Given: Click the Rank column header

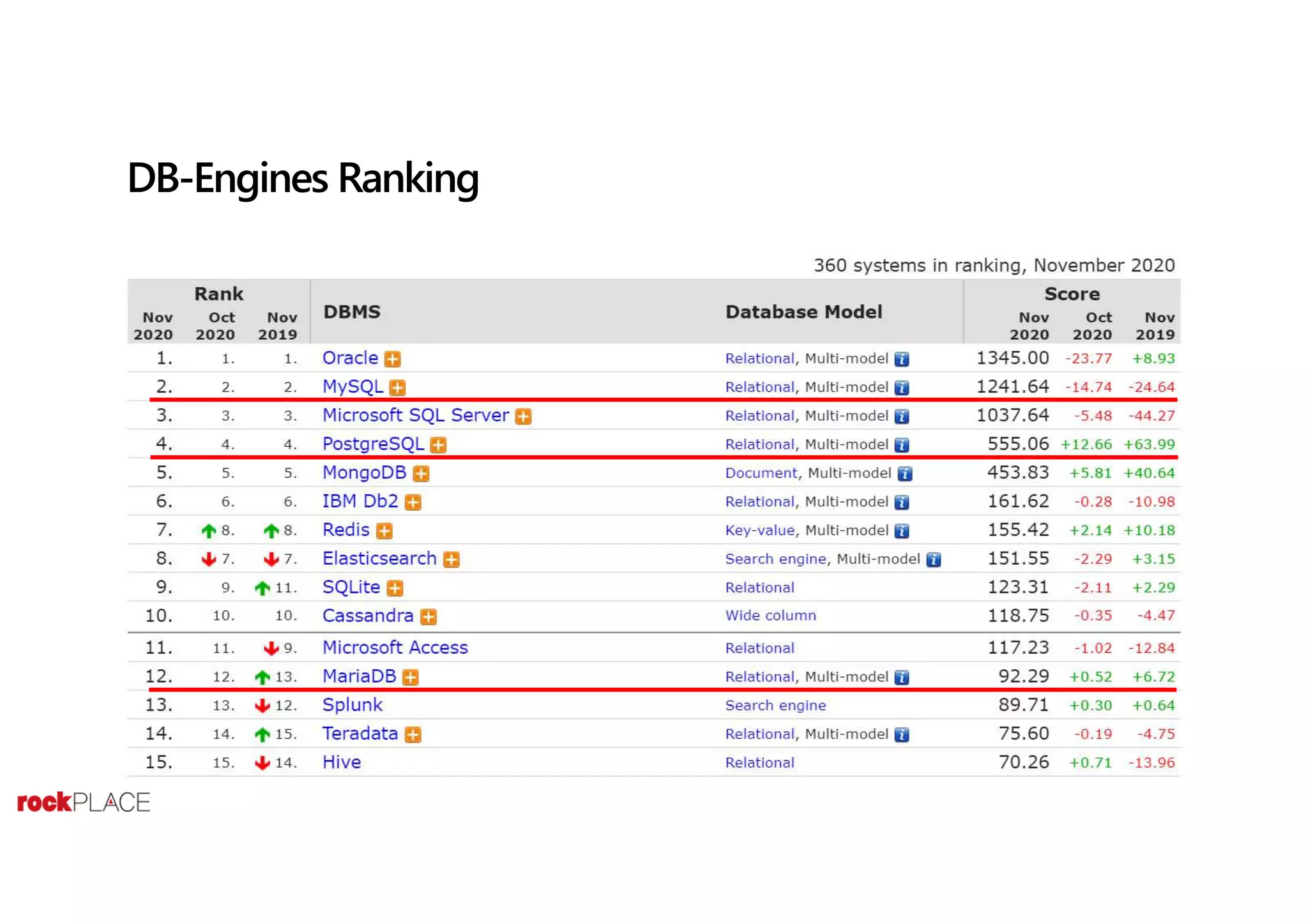Looking at the screenshot, I should [219, 294].
